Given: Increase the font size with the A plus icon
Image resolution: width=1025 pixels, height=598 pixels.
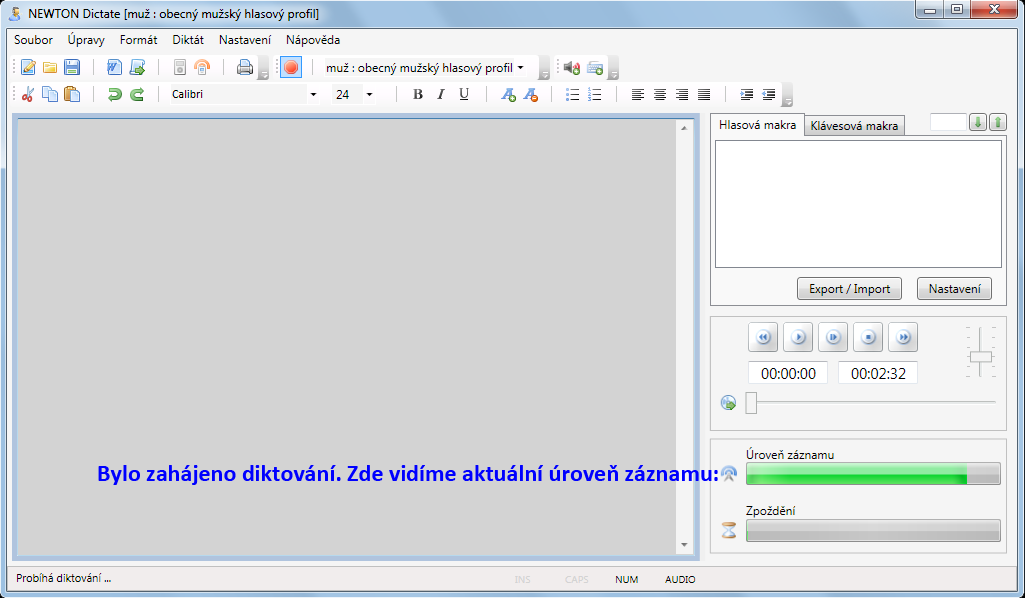Looking at the screenshot, I should [x=509, y=95].
